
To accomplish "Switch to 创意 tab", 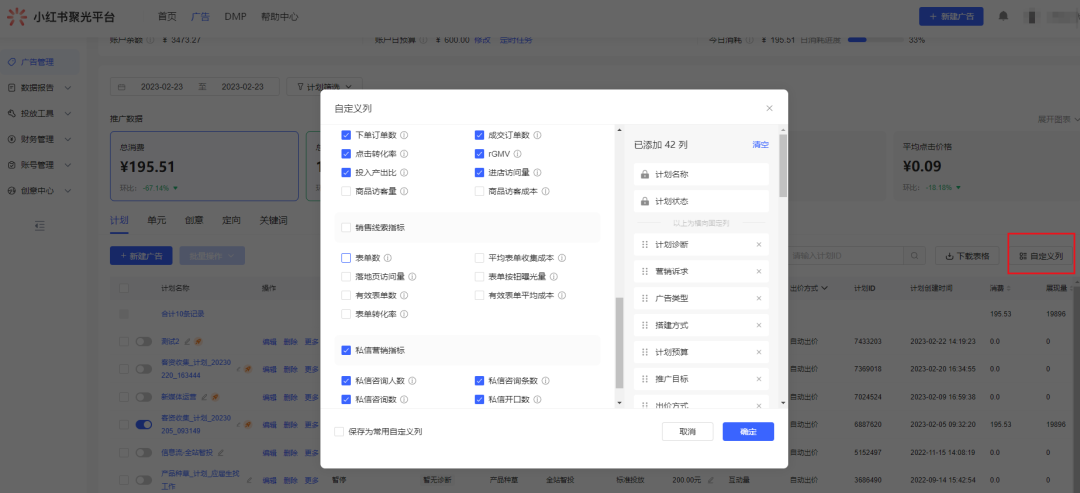I will pos(194,220).
